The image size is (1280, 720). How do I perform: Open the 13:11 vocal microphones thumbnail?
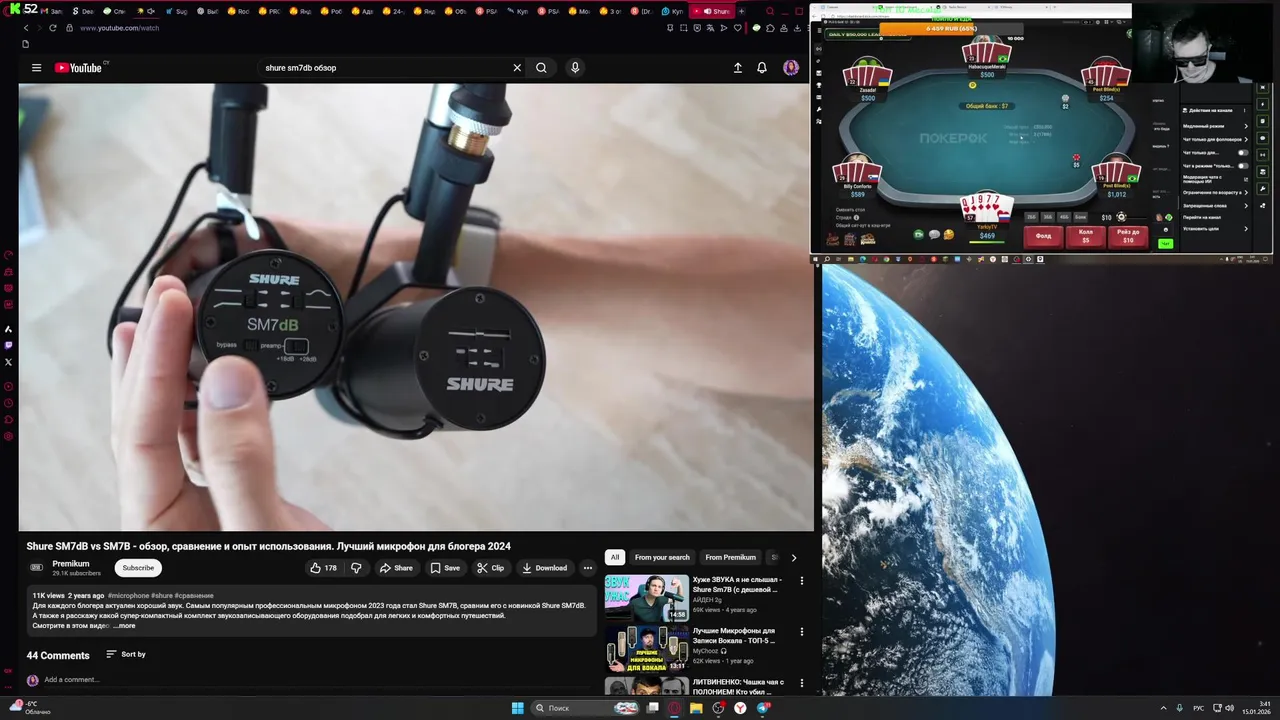(x=646, y=649)
